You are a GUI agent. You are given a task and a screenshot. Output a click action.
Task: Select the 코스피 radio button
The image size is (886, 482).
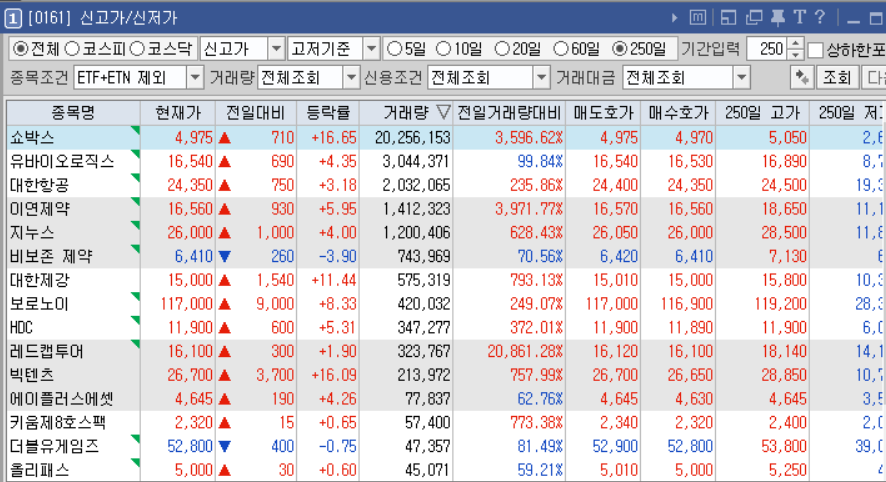(x=72, y=49)
